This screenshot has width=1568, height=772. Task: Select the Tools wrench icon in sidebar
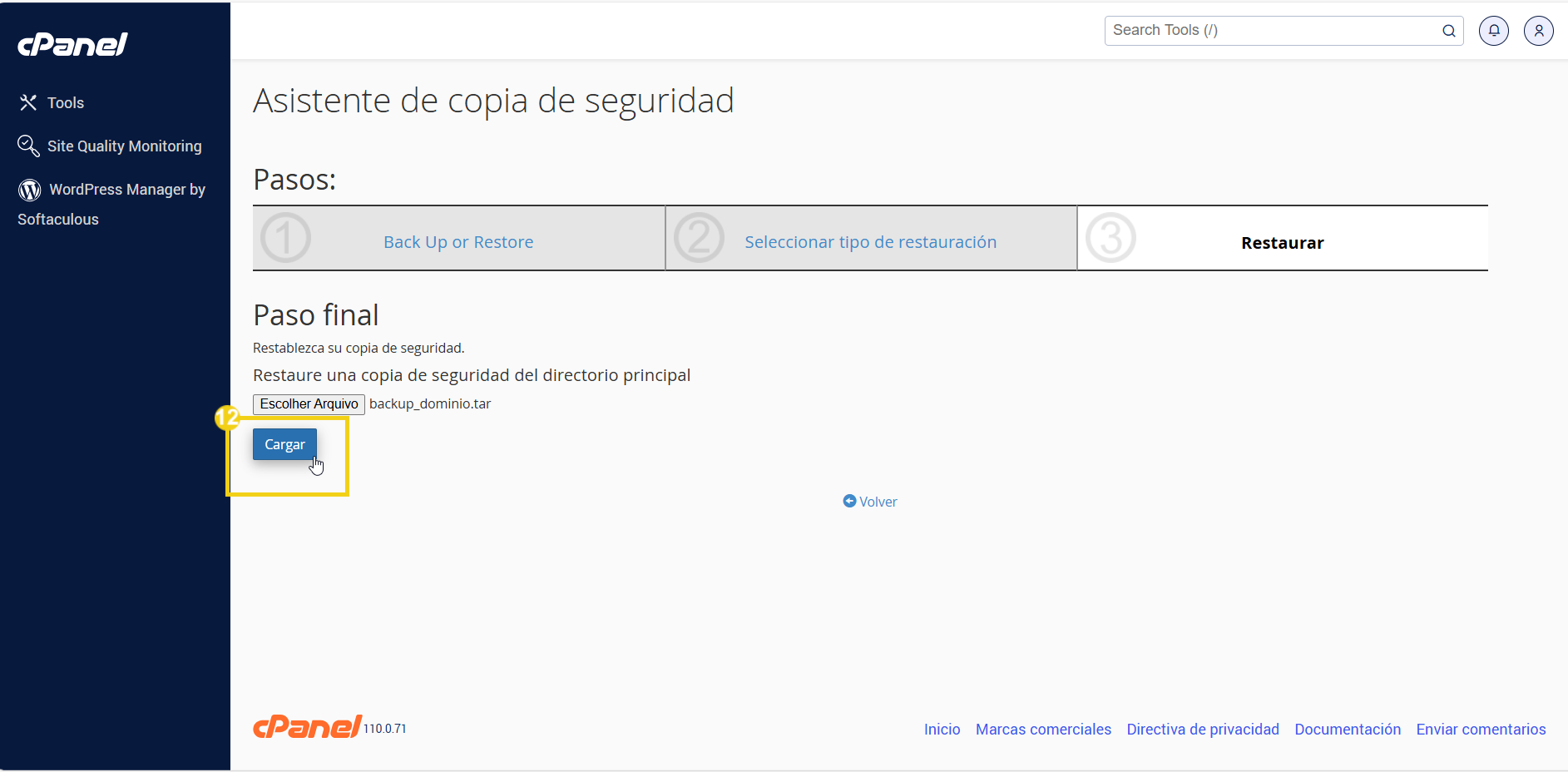pyautogui.click(x=28, y=102)
